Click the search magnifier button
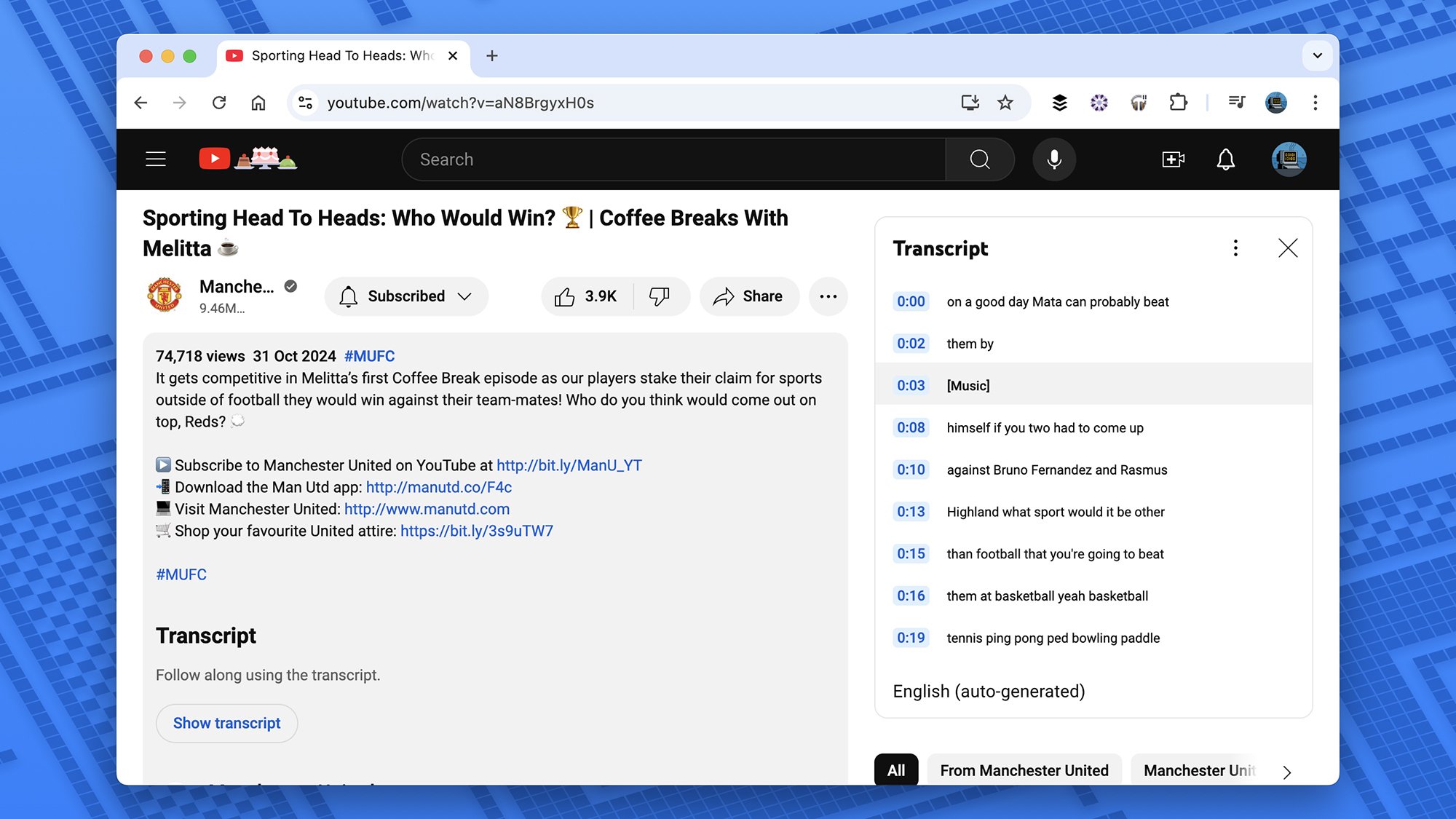Image resolution: width=1456 pixels, height=819 pixels. pyautogui.click(x=980, y=159)
